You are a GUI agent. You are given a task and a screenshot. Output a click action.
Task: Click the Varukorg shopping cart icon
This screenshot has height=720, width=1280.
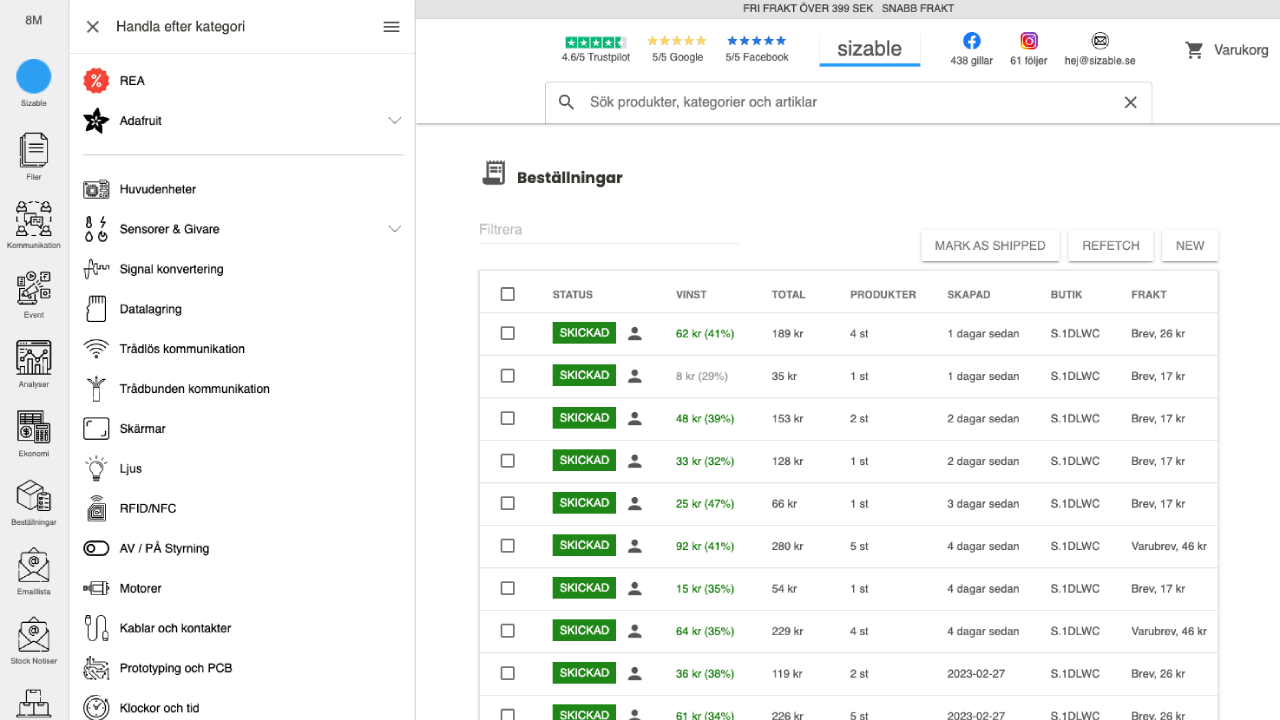[1194, 50]
